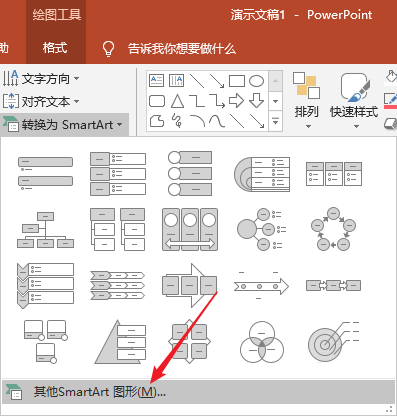
Task: Select the freeform scribble shape
Action: pyautogui.click(x=177, y=121)
